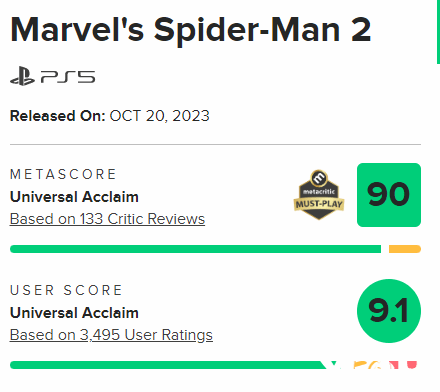Click the green vertical bar at top right

[438, 32]
